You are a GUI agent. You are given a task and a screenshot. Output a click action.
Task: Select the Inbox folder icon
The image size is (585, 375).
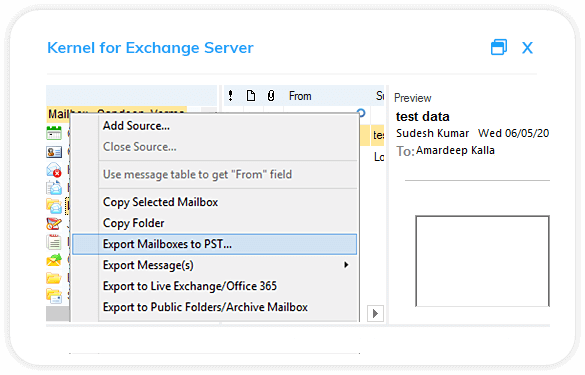(54, 206)
